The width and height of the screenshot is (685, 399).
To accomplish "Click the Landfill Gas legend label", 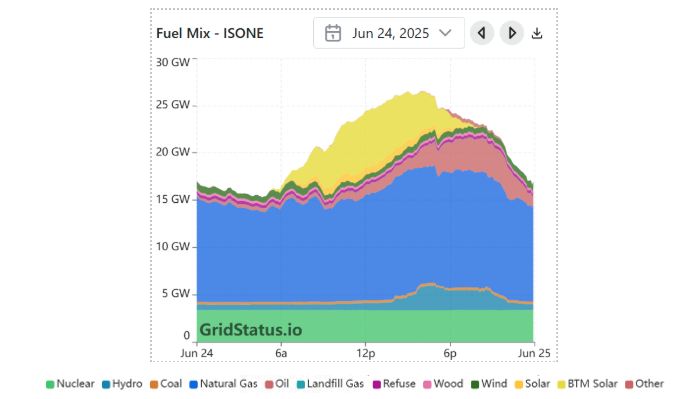I will pyautogui.click(x=335, y=384).
